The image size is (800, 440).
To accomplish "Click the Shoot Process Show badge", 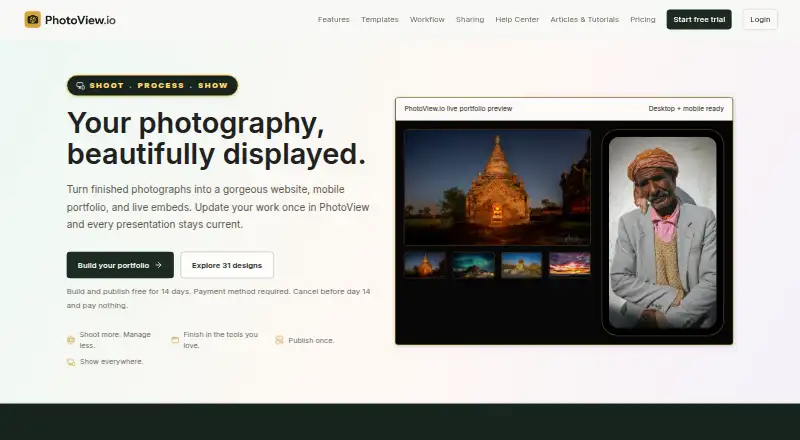I will 152,85.
